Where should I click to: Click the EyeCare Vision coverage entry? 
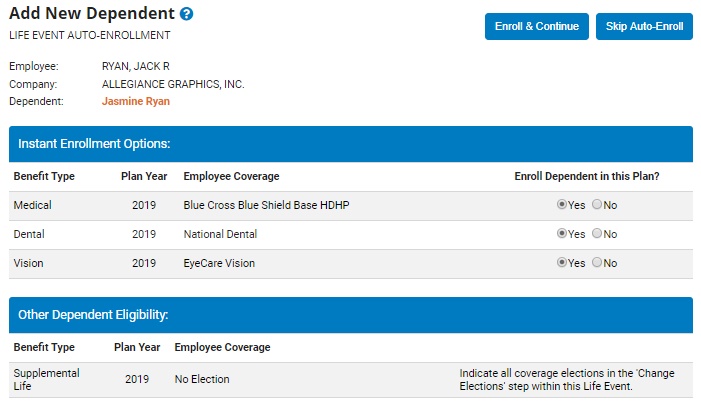click(x=219, y=263)
